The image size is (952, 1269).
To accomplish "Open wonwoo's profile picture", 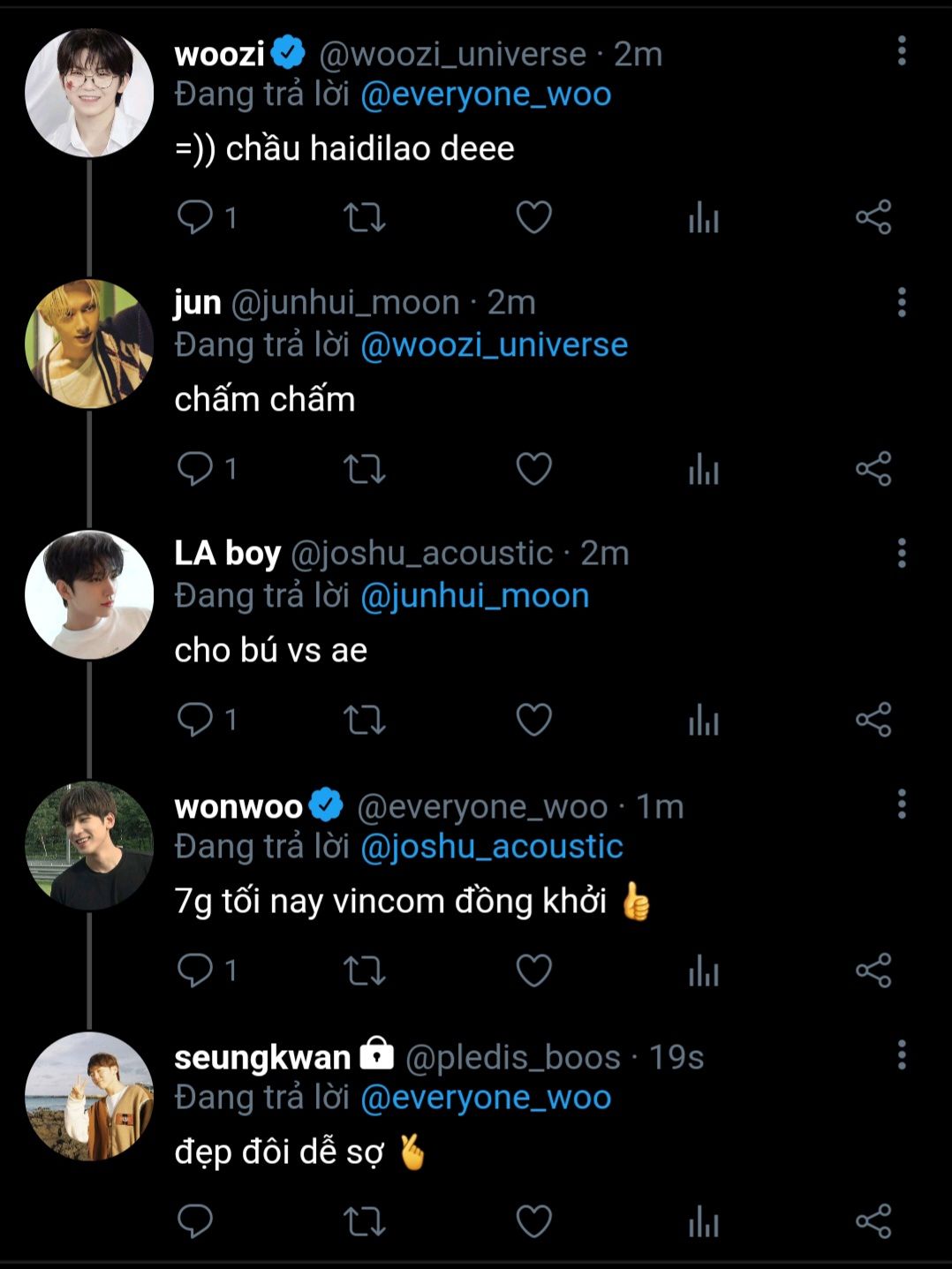I will [x=88, y=845].
